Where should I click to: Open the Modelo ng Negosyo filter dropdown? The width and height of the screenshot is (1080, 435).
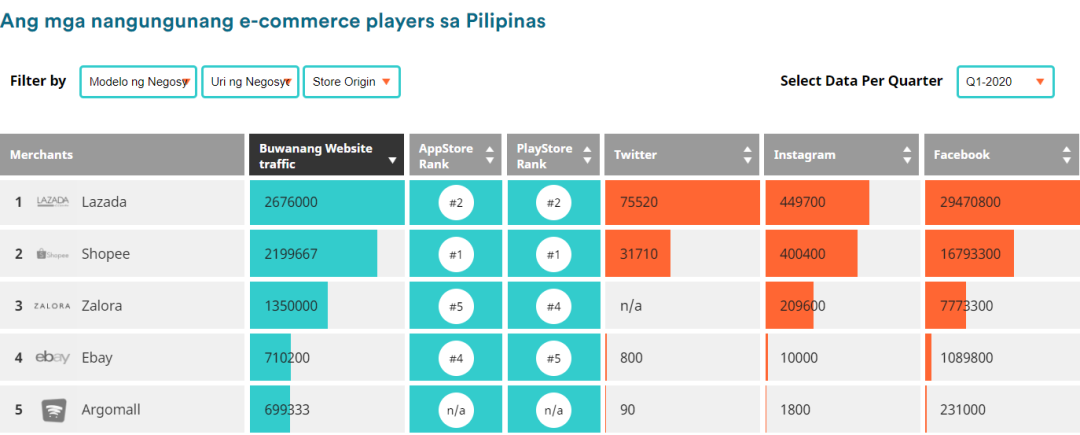coord(138,82)
